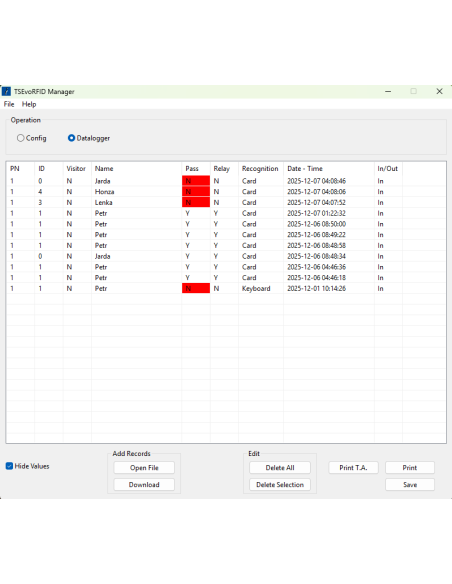Open the Help menu
This screenshot has height=584, width=452.
pyautogui.click(x=29, y=104)
